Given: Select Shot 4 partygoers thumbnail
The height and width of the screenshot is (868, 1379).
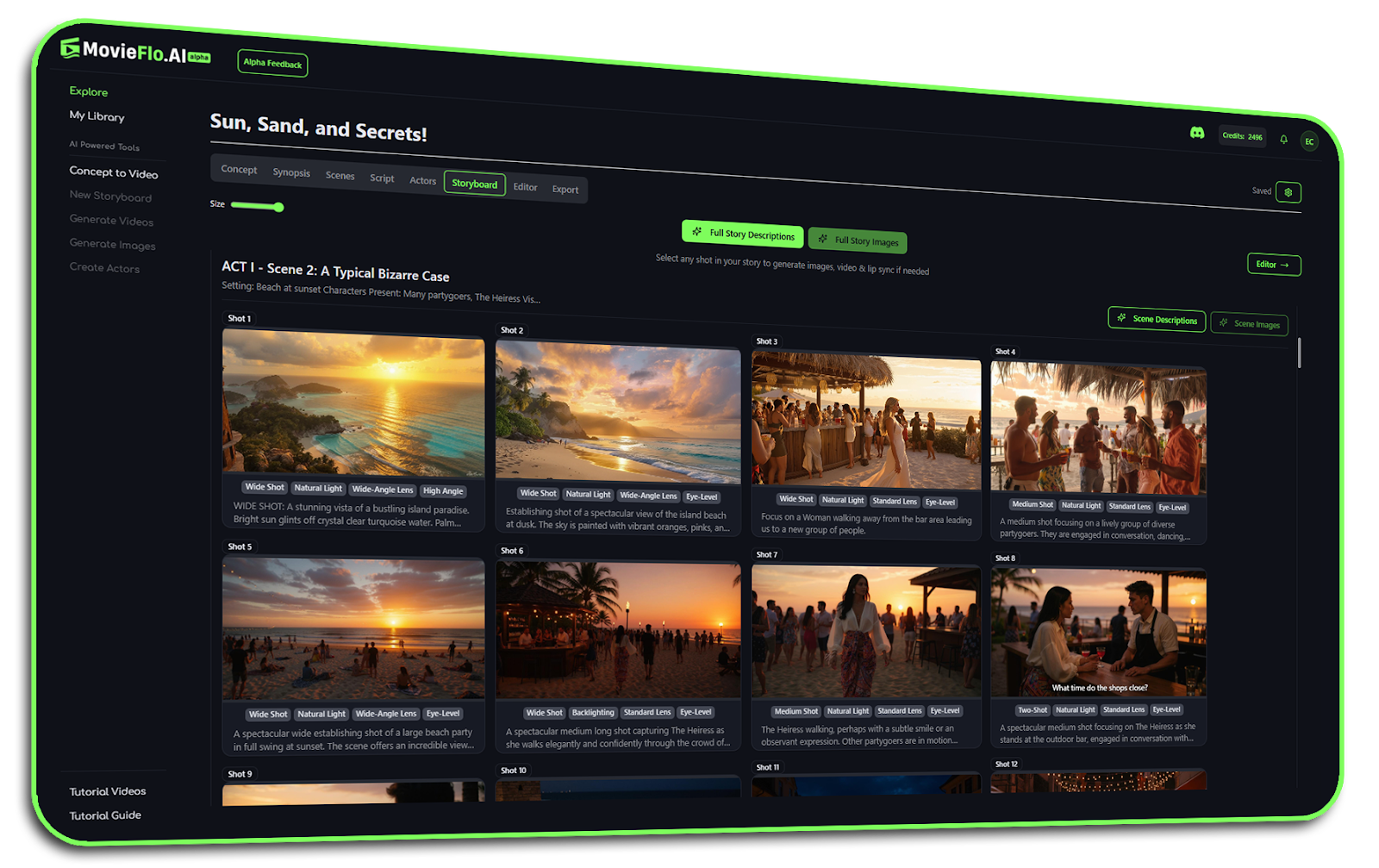Looking at the screenshot, I should coord(1098,428).
